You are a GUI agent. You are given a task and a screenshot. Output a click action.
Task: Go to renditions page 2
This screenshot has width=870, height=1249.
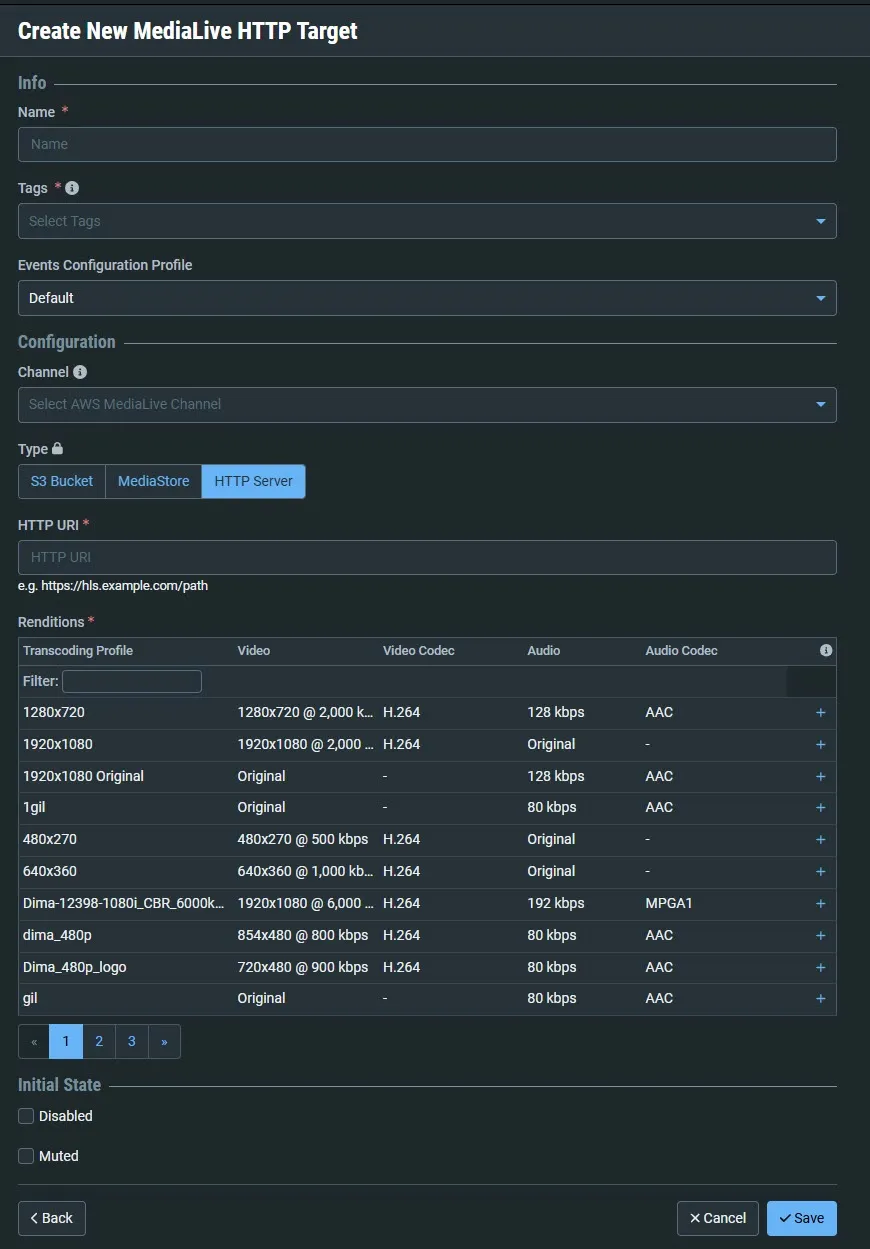pyautogui.click(x=99, y=1042)
